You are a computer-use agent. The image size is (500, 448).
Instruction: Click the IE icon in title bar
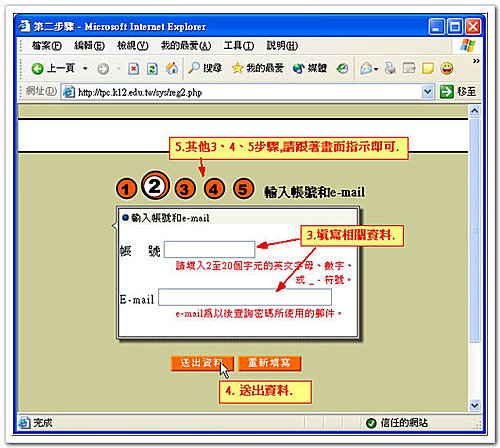click(x=24, y=26)
